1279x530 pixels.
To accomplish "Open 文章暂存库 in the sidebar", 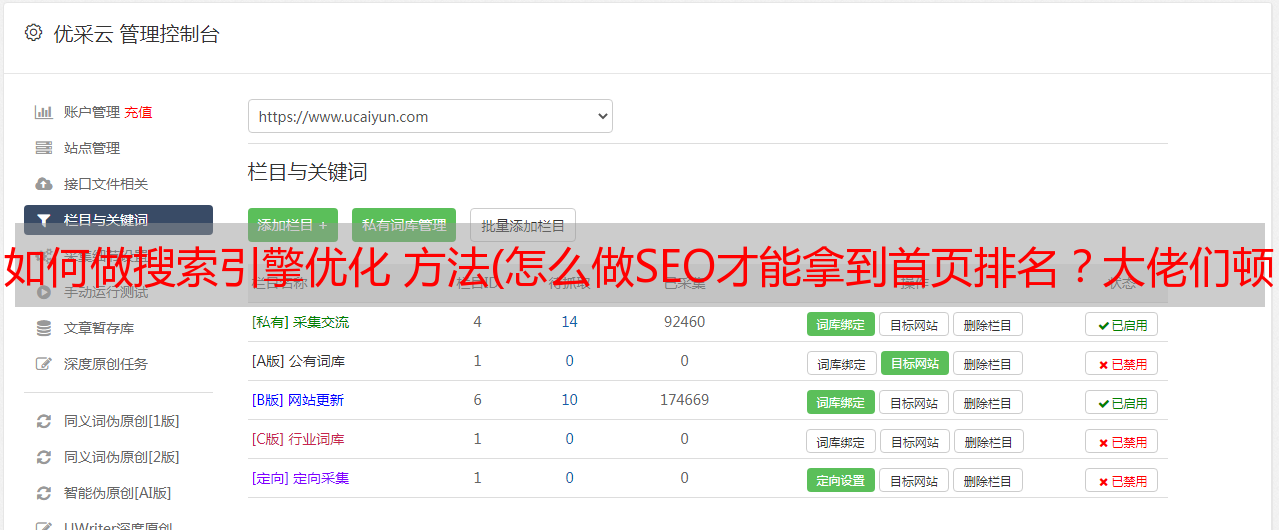I will pyautogui.click(x=99, y=328).
